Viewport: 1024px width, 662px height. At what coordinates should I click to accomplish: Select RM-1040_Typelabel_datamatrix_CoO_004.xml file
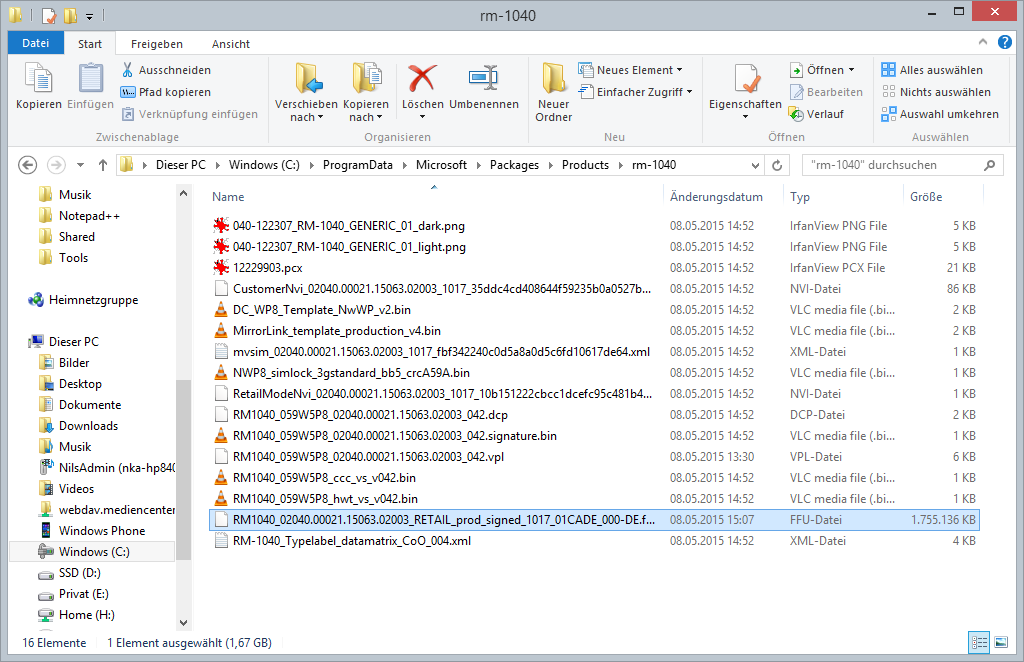click(x=594, y=541)
